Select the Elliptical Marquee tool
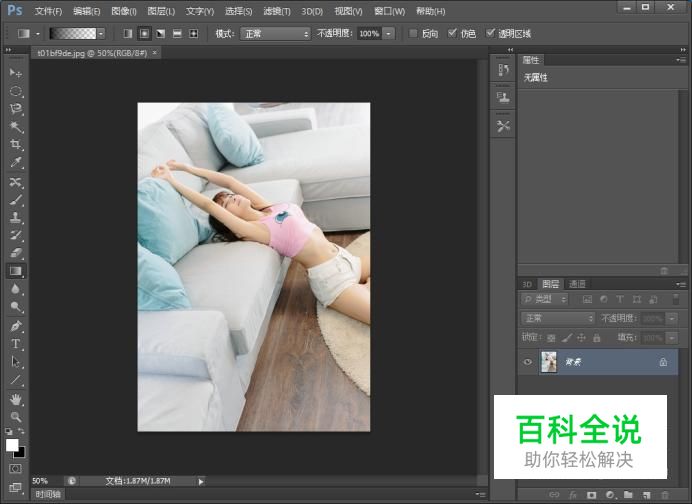 coord(16,91)
